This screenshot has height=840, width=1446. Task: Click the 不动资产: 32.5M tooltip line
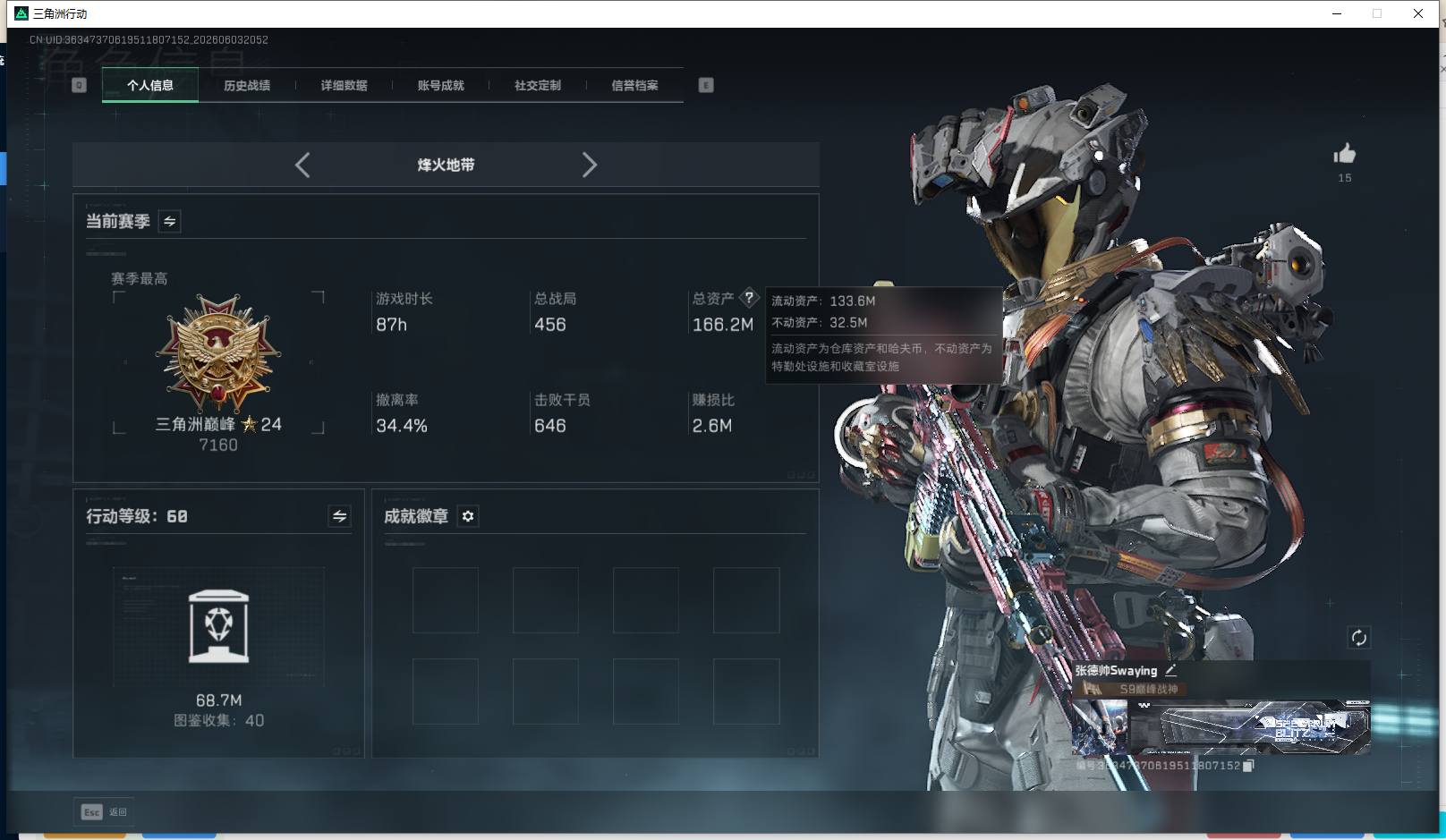pyautogui.click(x=820, y=323)
